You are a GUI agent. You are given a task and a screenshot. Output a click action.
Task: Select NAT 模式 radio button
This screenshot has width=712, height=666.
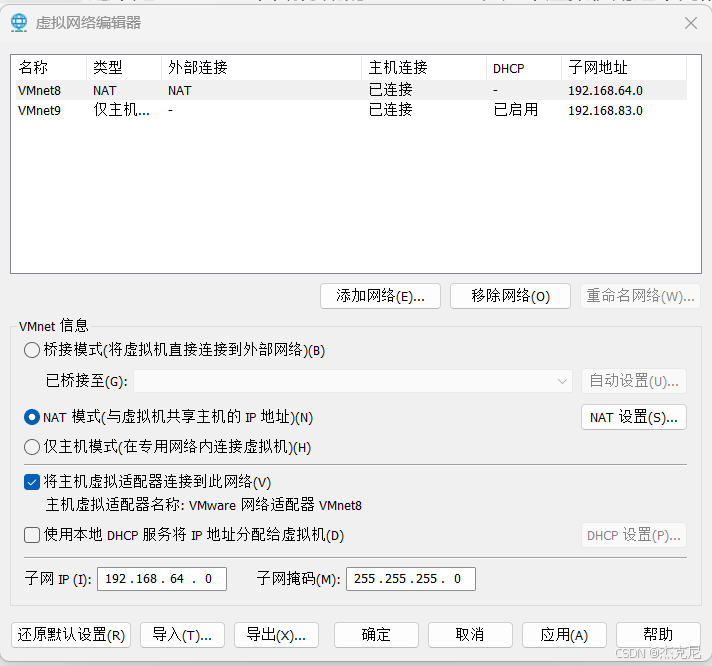pos(32,417)
